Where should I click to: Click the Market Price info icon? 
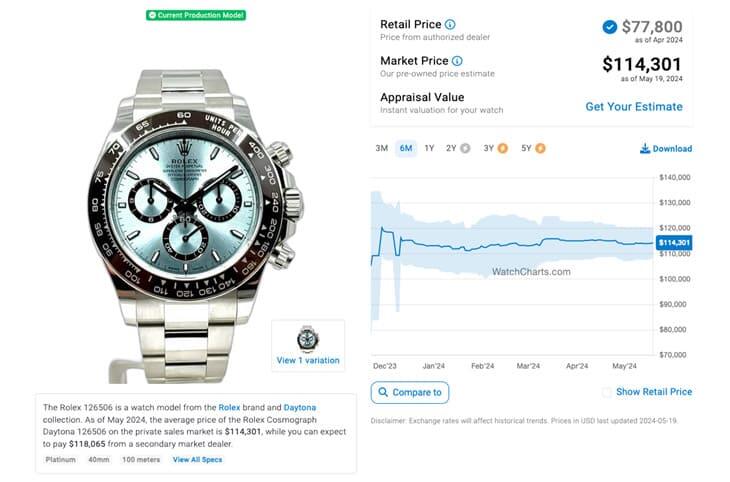click(x=457, y=61)
